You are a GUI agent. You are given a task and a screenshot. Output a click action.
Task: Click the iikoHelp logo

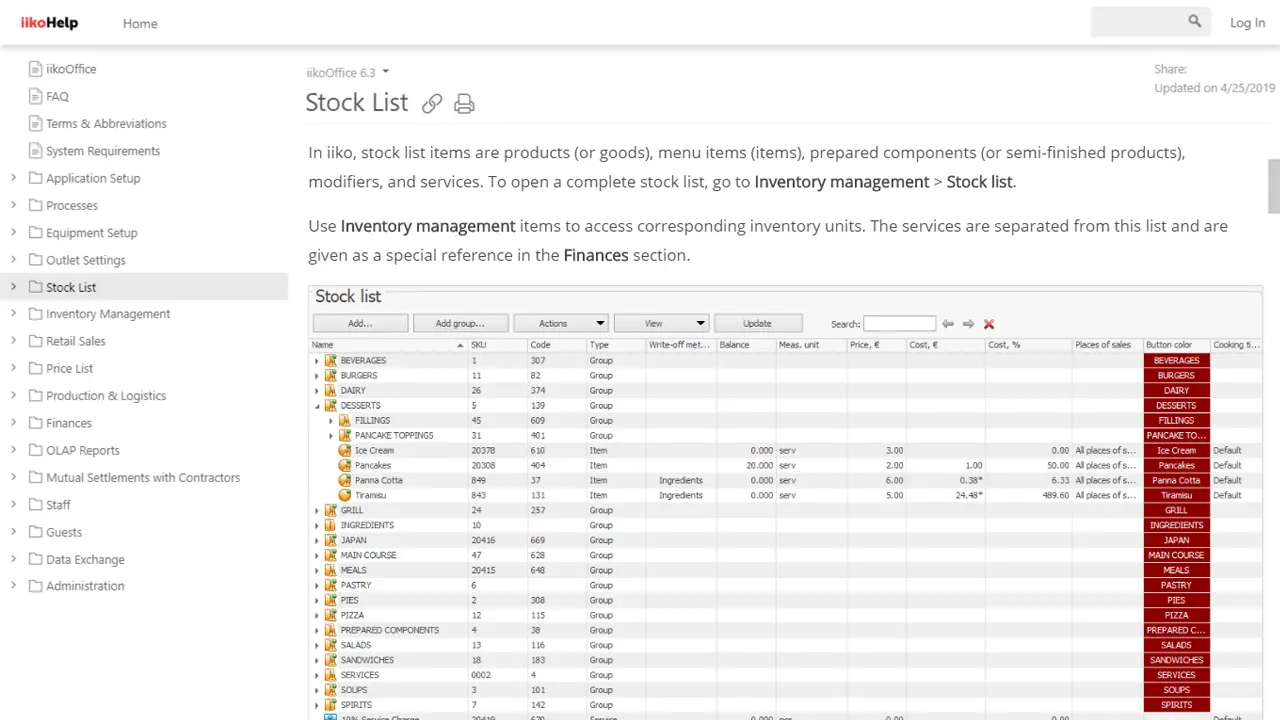point(49,23)
